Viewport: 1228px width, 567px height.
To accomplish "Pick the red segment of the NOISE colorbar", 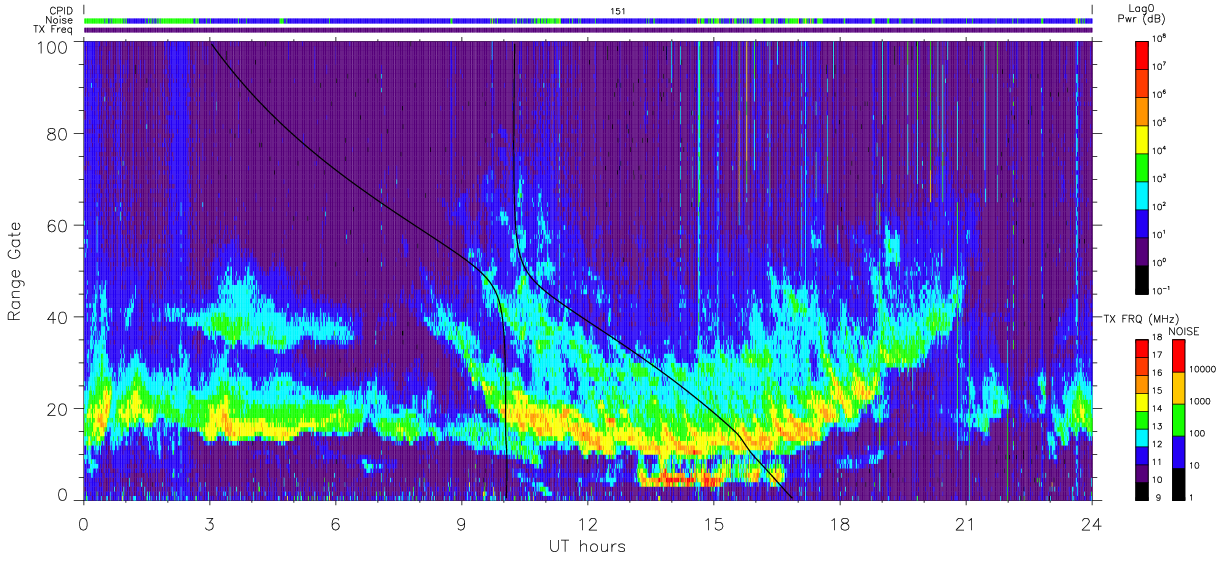I will (x=1177, y=356).
